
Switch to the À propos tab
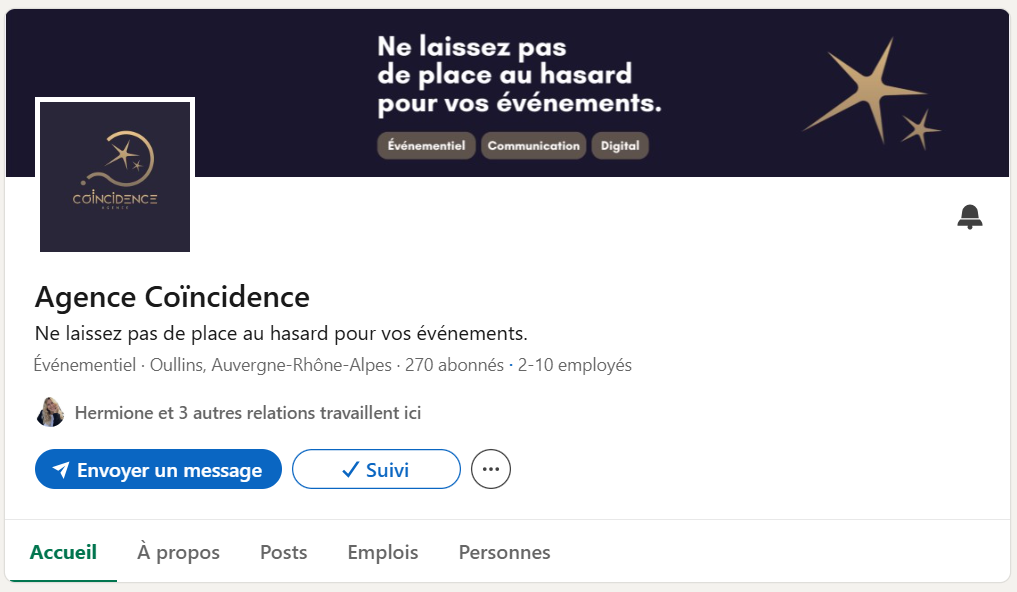click(x=178, y=552)
